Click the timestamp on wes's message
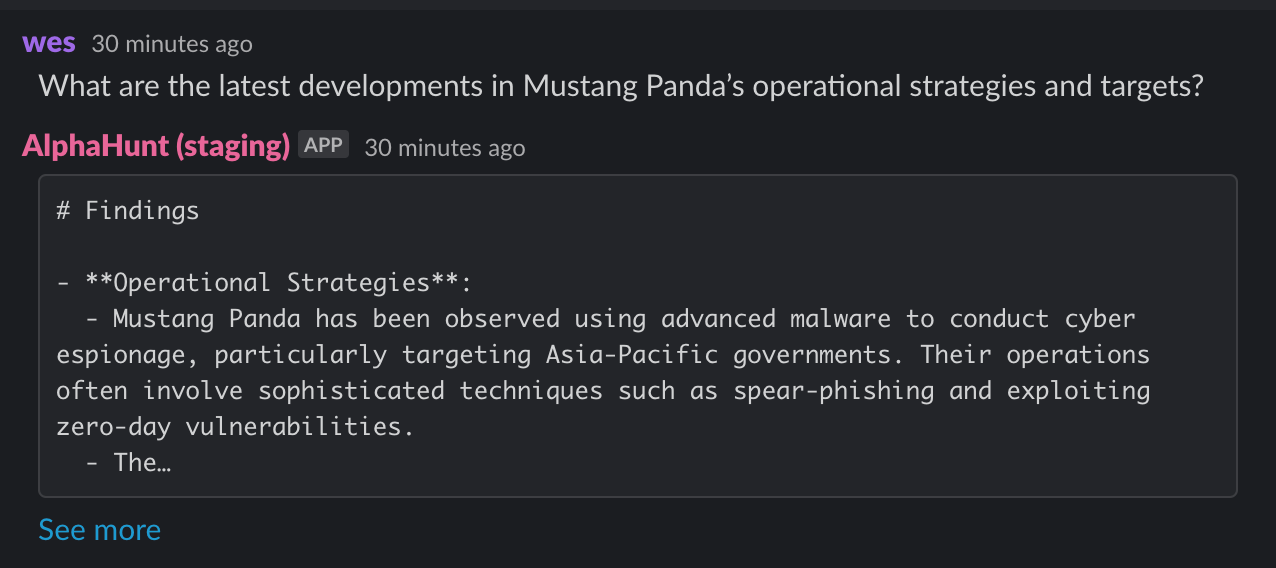This screenshot has width=1276, height=568. pos(172,44)
